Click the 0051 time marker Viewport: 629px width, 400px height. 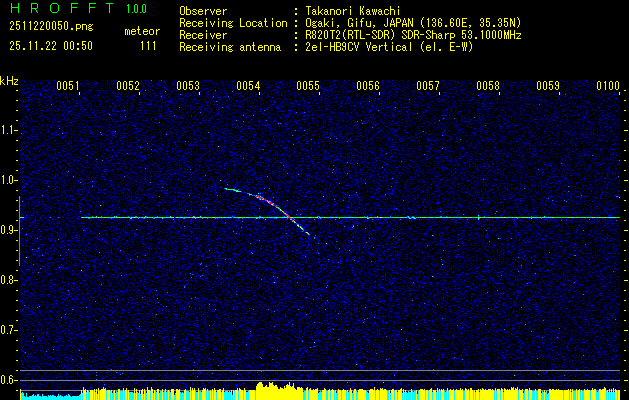pyautogui.click(x=67, y=86)
